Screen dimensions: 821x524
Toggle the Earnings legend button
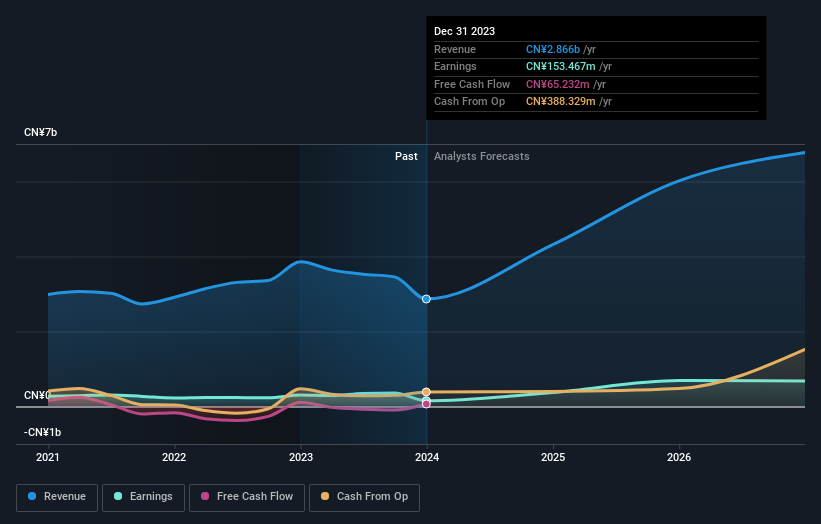[143, 497]
